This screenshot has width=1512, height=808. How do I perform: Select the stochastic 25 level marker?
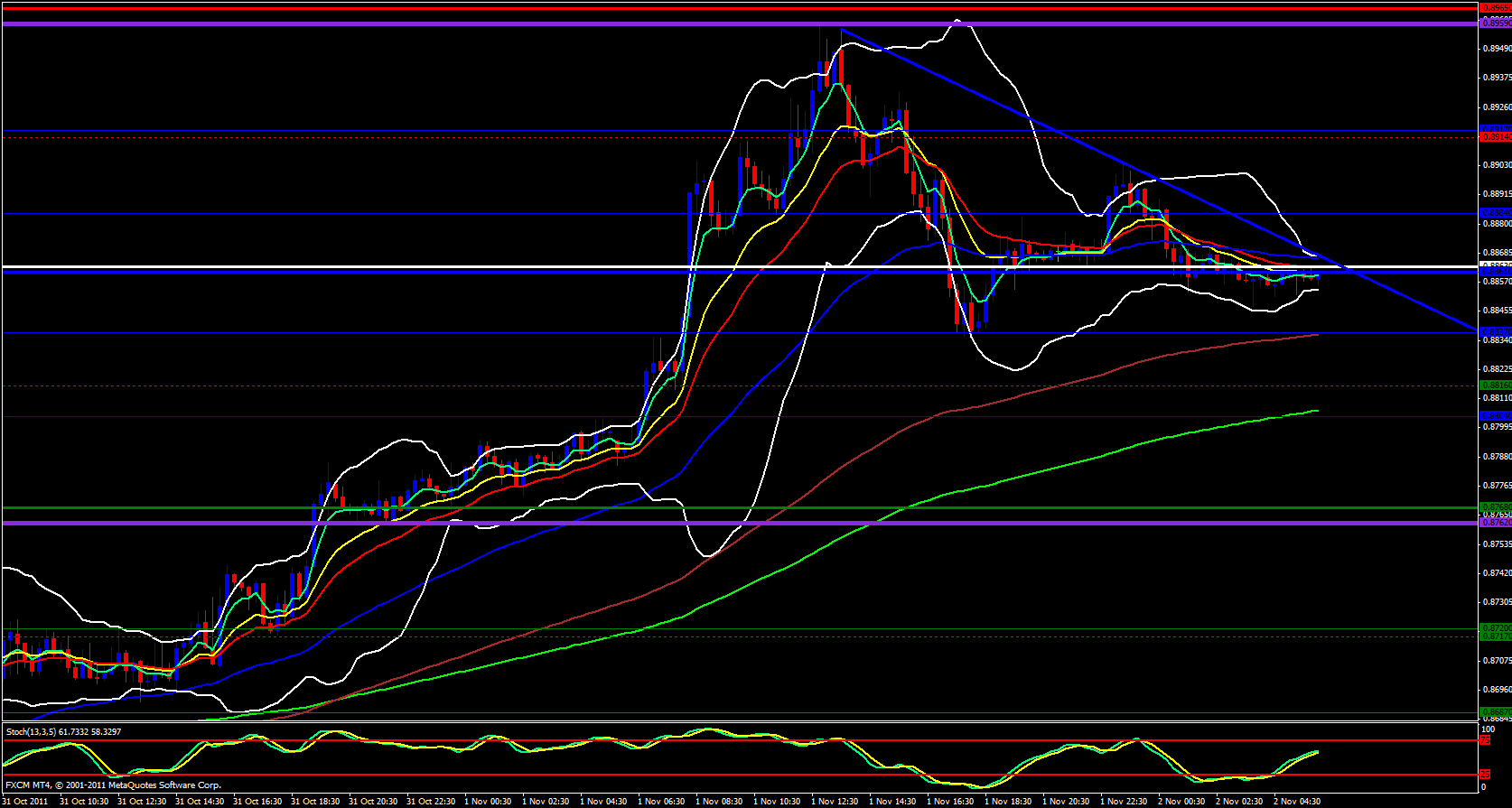coord(1484,775)
